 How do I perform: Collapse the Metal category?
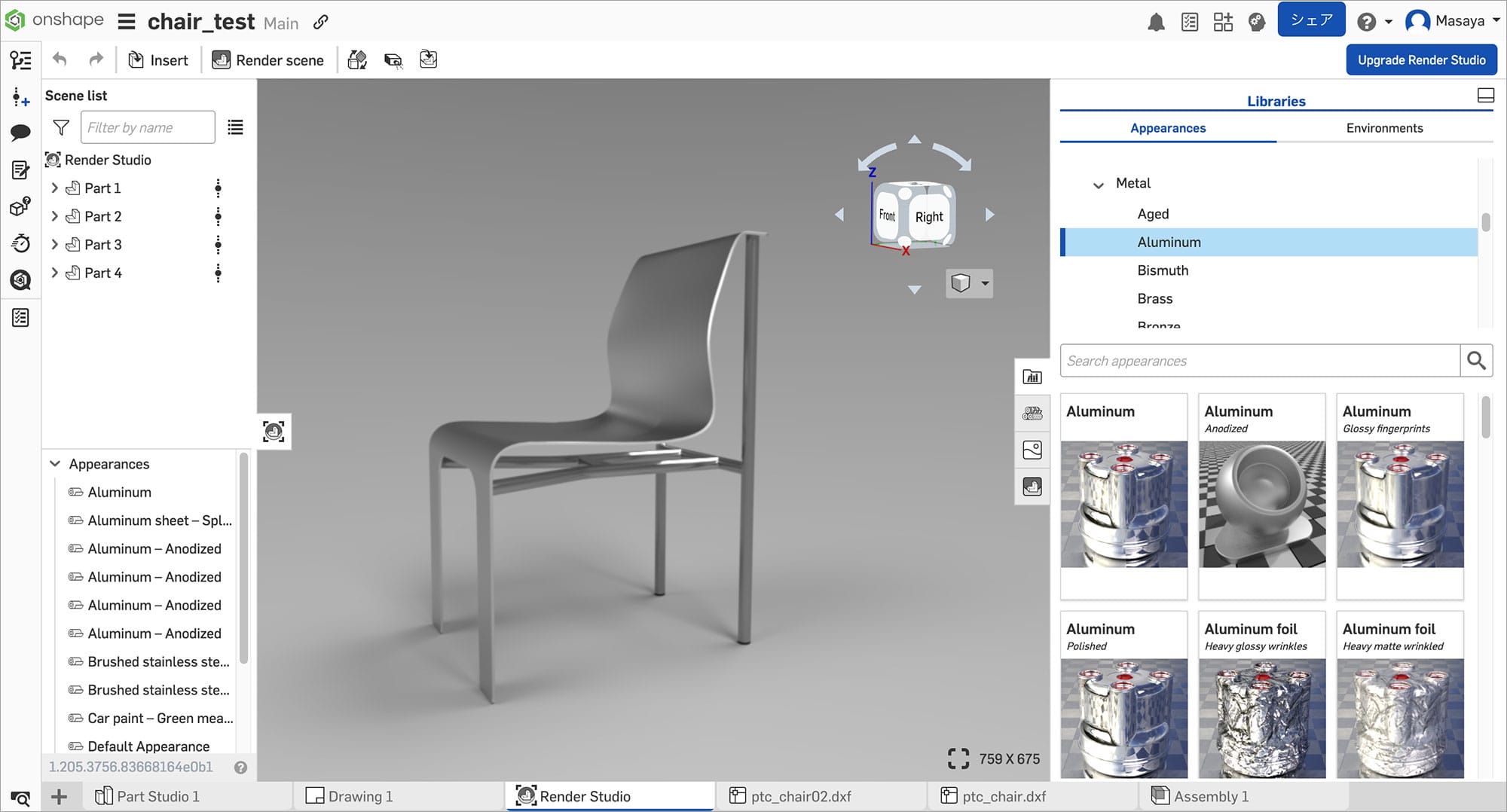coord(1099,184)
